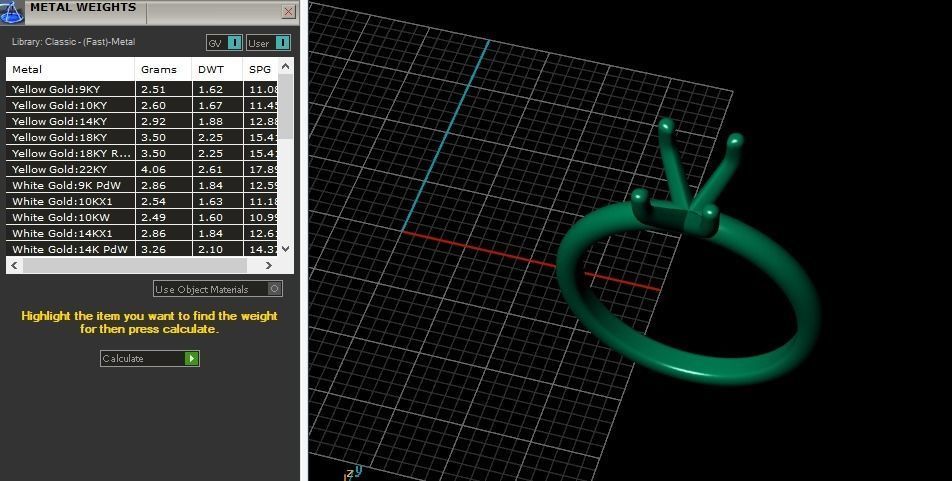Viewport: 952px width, 481px height.
Task: Click the 2.61 DWT value
Action: 210,169
